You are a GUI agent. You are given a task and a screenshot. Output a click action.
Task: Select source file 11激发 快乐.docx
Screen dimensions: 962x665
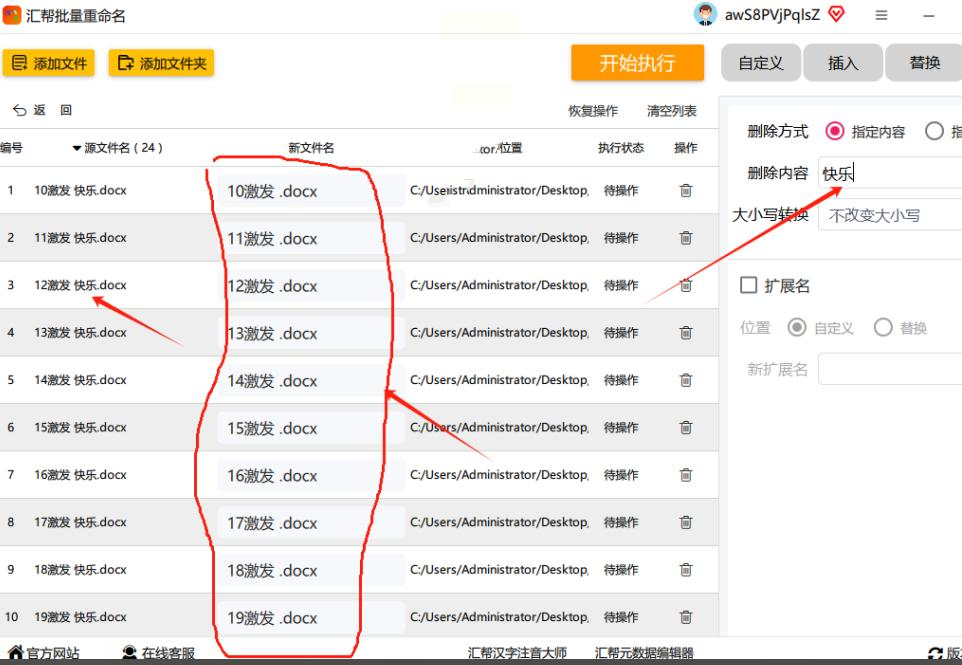coord(80,238)
